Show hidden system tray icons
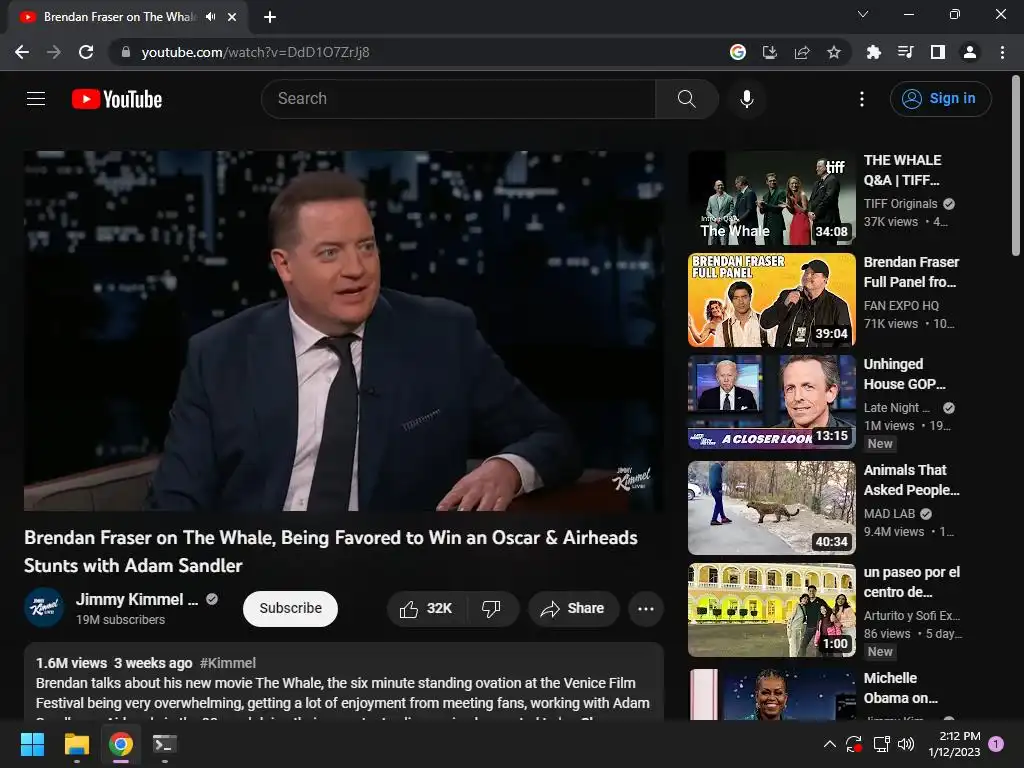This screenshot has height=768, width=1024. tap(829, 744)
